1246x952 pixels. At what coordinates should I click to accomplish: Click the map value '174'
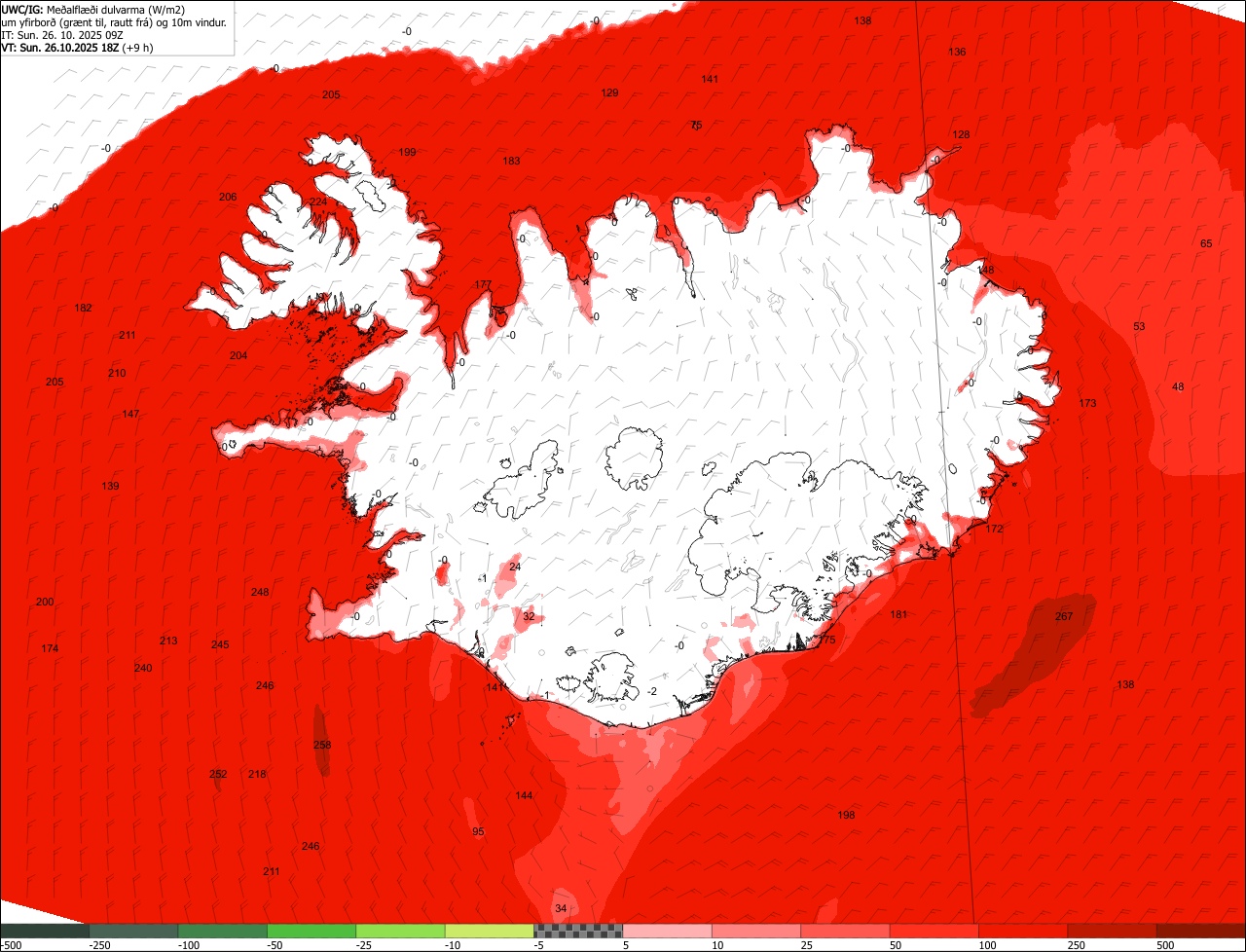coord(50,649)
